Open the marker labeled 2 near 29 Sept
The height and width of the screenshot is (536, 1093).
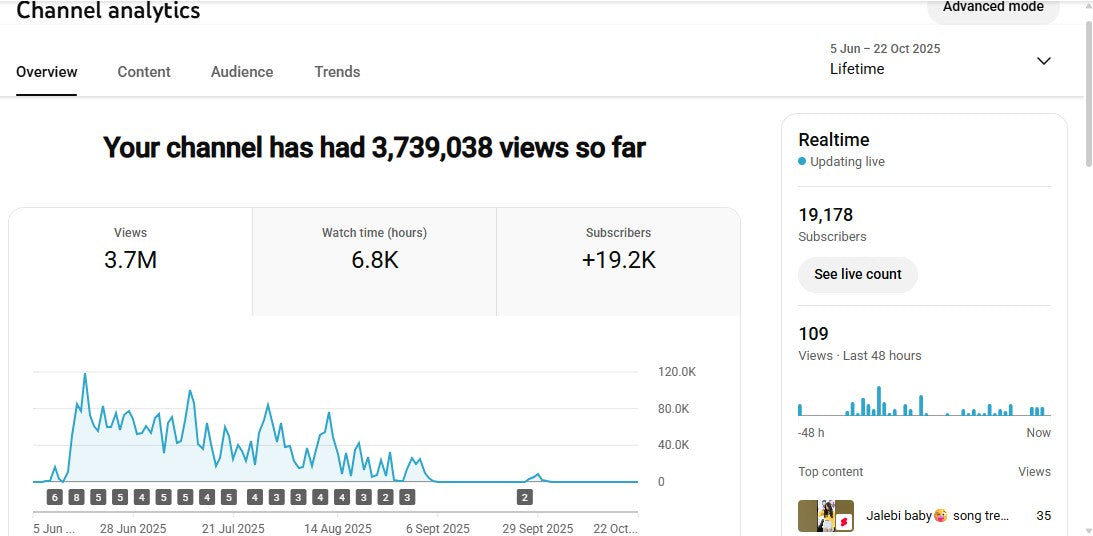525,497
